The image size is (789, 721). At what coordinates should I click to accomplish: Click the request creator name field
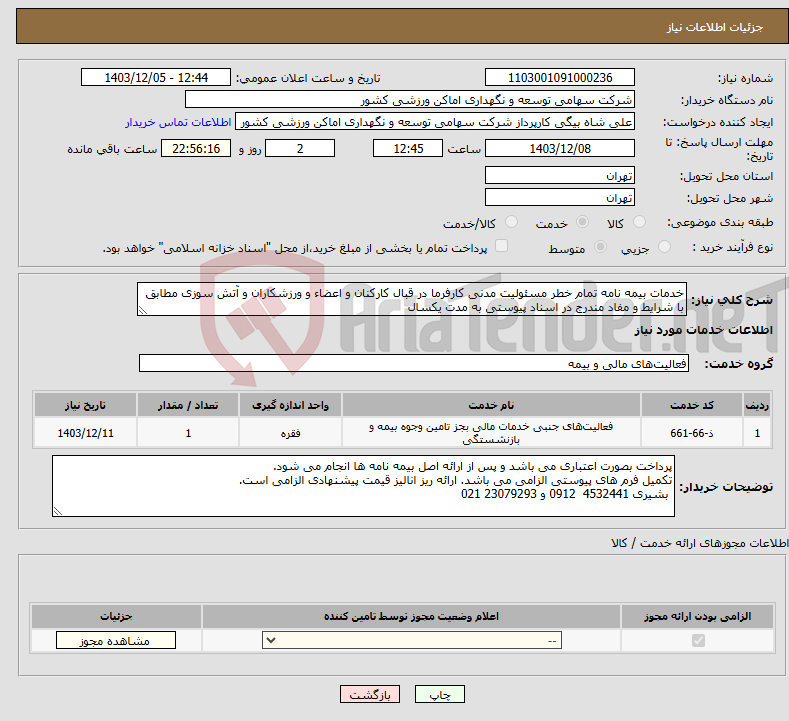[x=435, y=122]
